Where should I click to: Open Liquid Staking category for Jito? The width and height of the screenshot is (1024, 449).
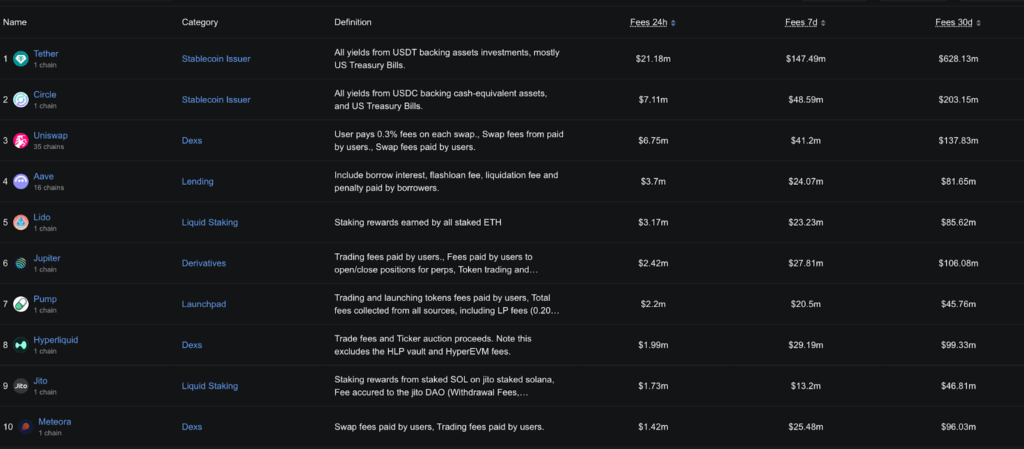coord(210,386)
